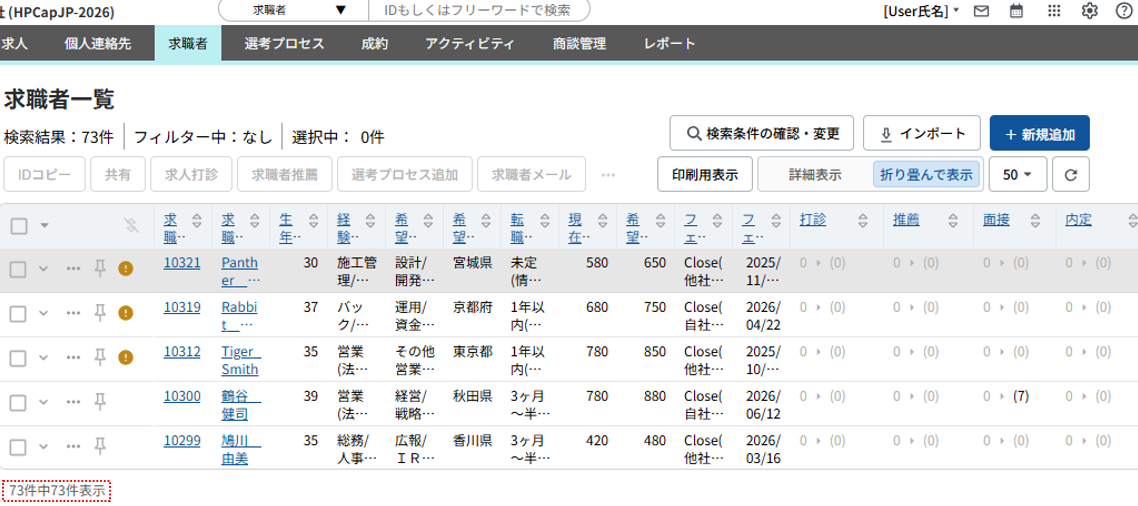Open the レポート tab

pos(670,44)
